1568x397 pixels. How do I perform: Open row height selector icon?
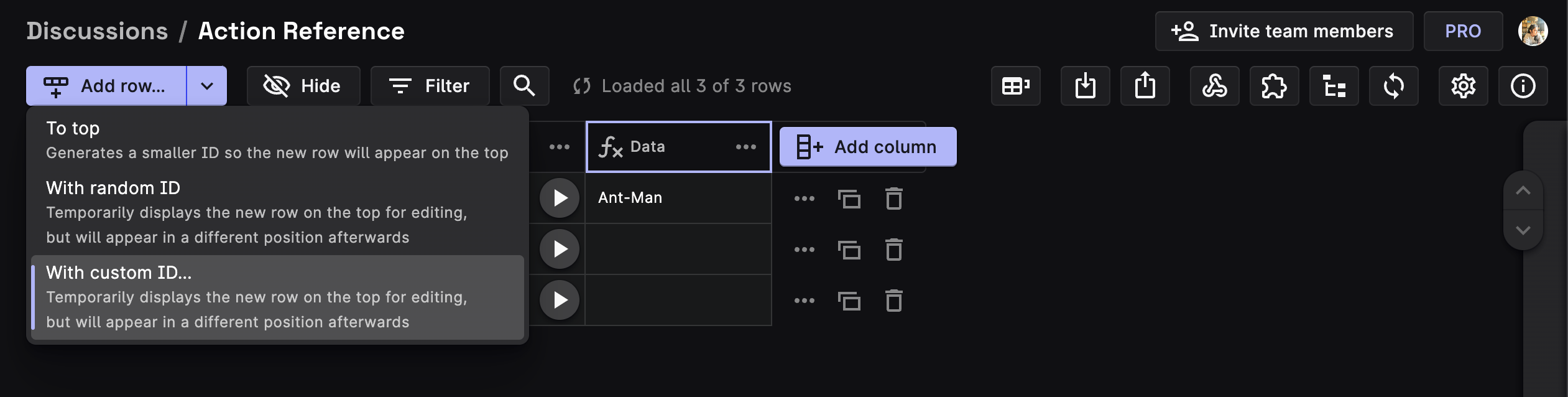pos(1015,86)
